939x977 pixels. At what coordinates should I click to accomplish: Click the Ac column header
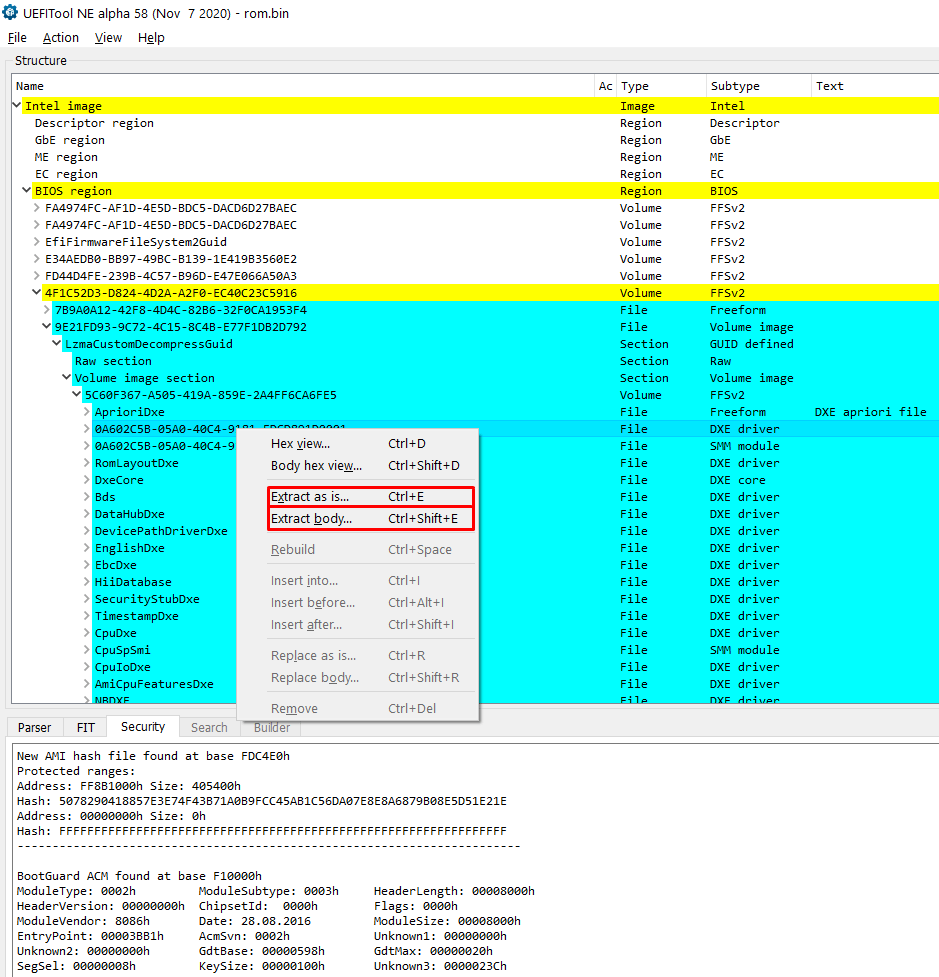pyautogui.click(x=606, y=86)
